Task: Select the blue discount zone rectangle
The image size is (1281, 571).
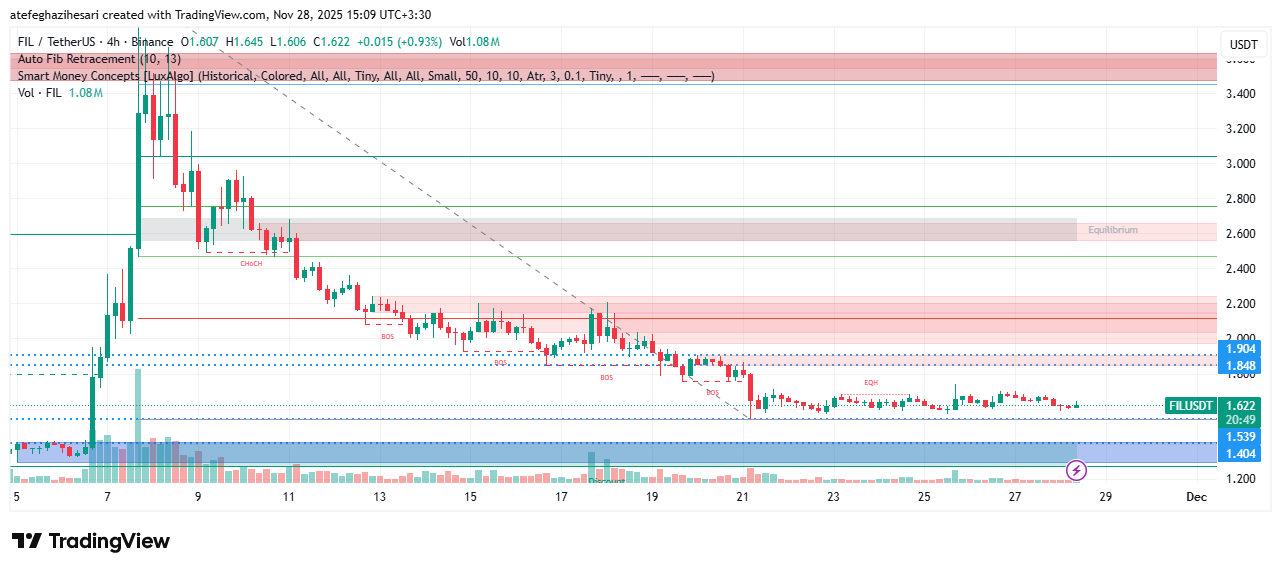Action: click(600, 453)
